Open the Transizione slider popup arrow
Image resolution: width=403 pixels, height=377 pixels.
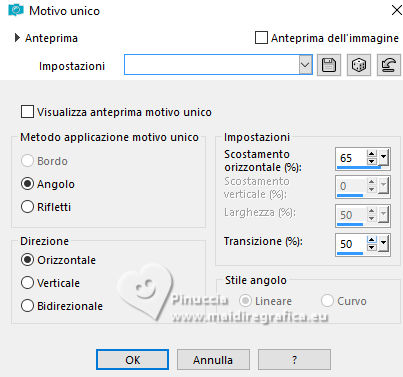tap(384, 243)
